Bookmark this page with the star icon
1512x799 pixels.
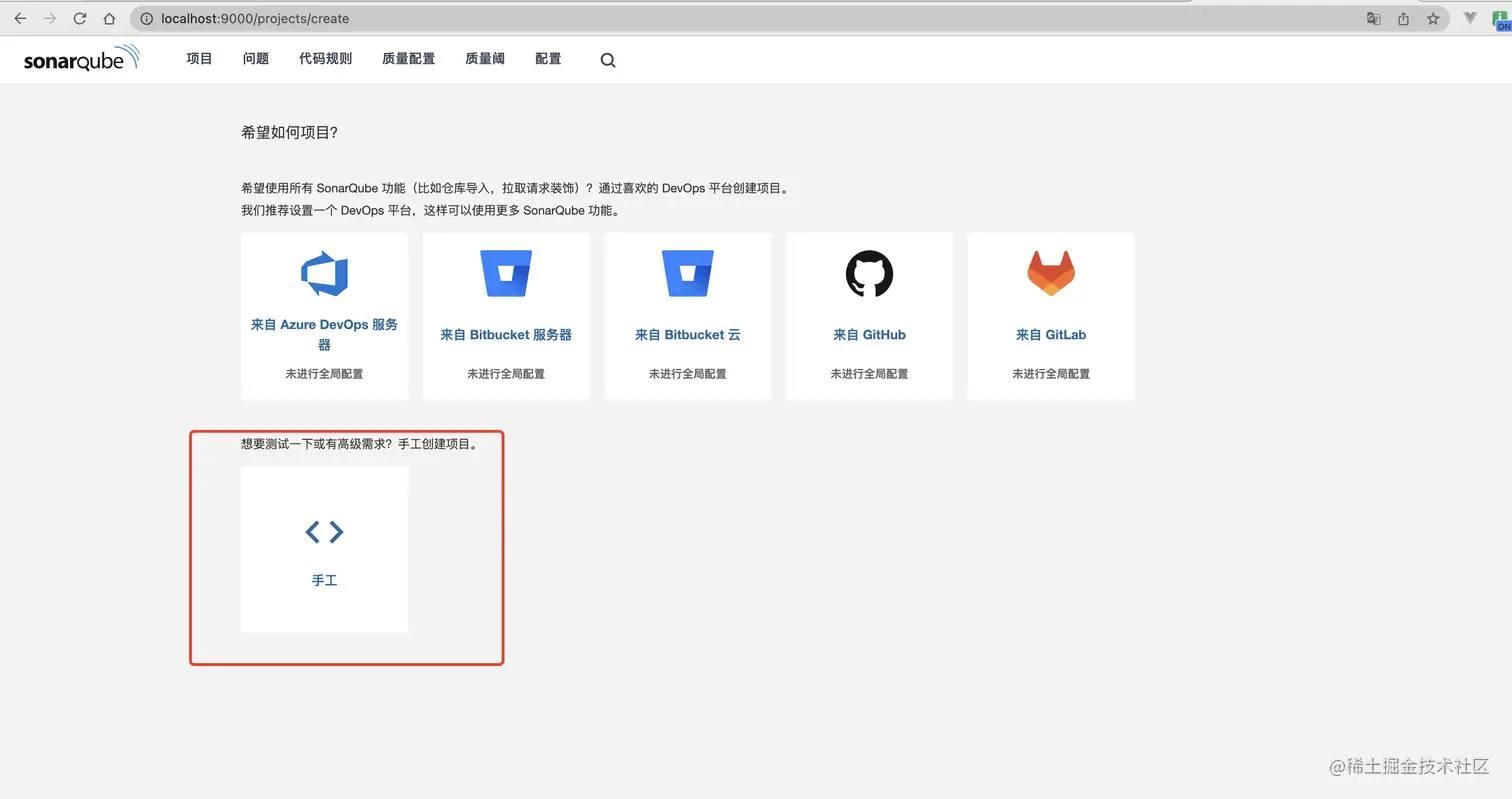[1433, 18]
